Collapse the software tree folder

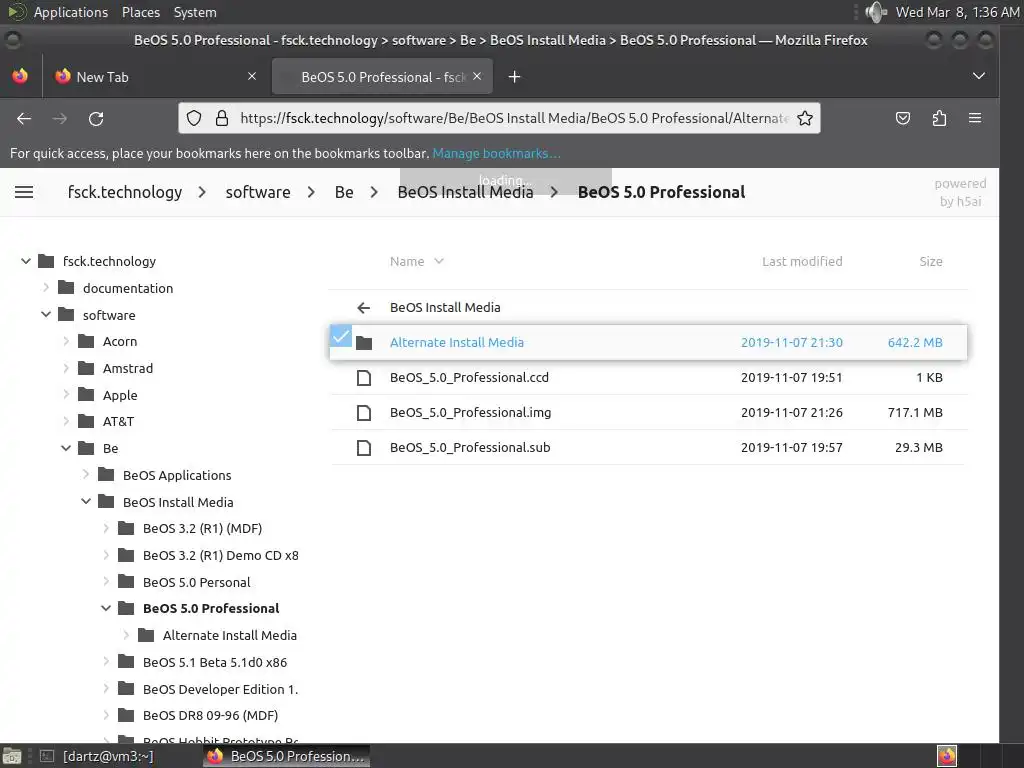point(46,315)
